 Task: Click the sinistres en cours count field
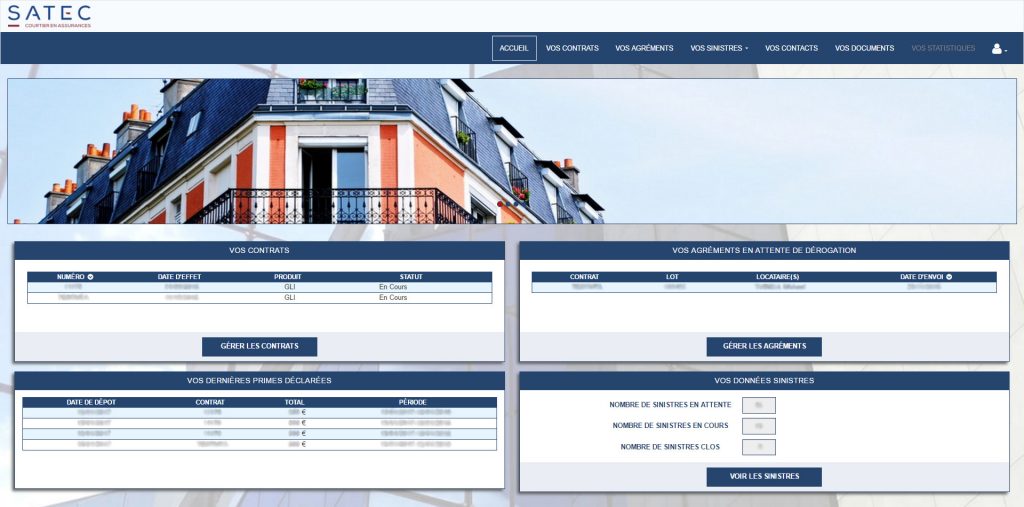759,426
